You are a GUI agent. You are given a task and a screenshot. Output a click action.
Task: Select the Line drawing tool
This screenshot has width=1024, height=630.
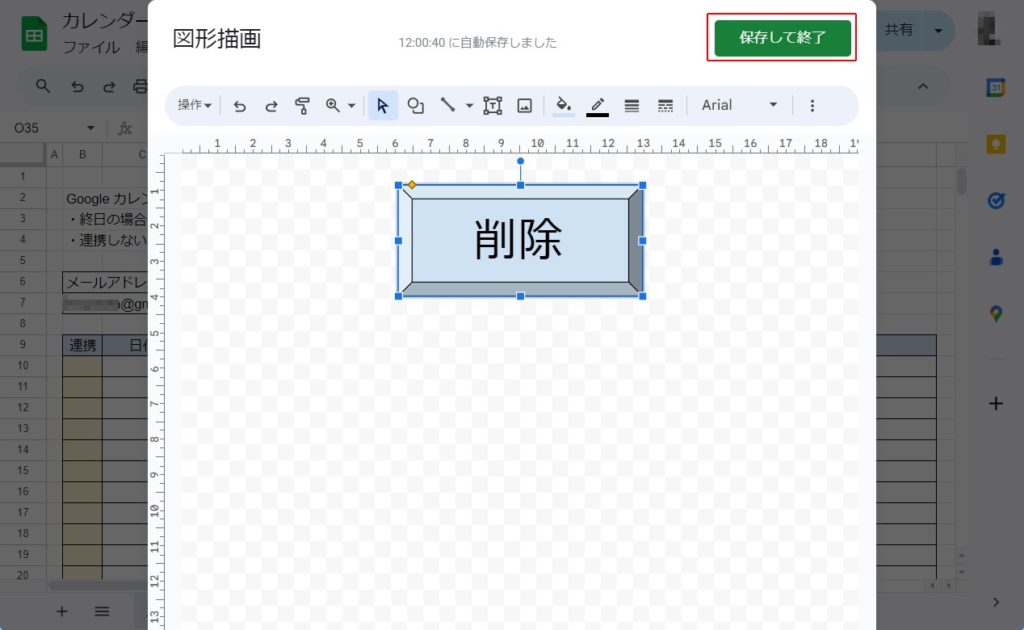pyautogui.click(x=448, y=105)
